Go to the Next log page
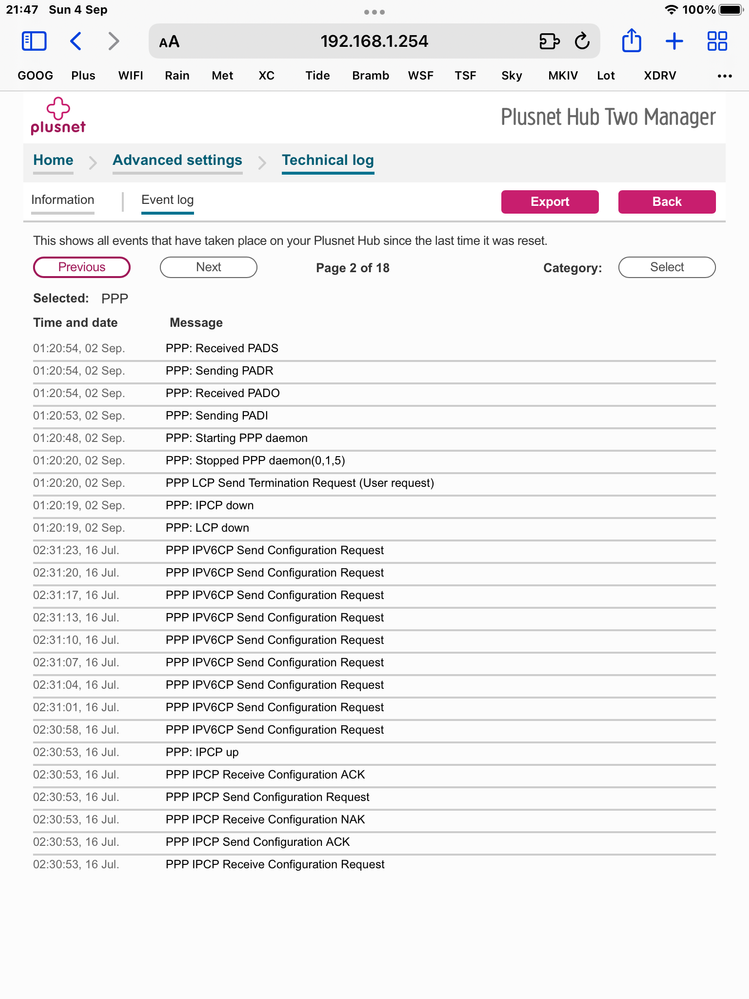 click(x=208, y=267)
